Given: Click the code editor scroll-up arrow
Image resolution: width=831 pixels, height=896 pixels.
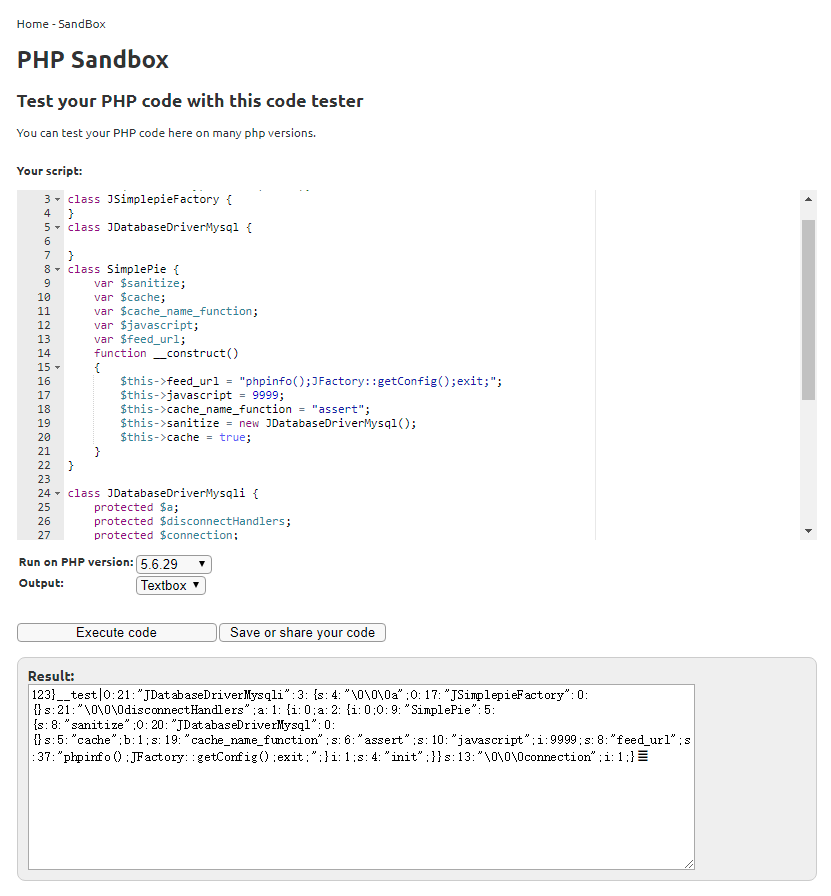Looking at the screenshot, I should pyautogui.click(x=808, y=198).
